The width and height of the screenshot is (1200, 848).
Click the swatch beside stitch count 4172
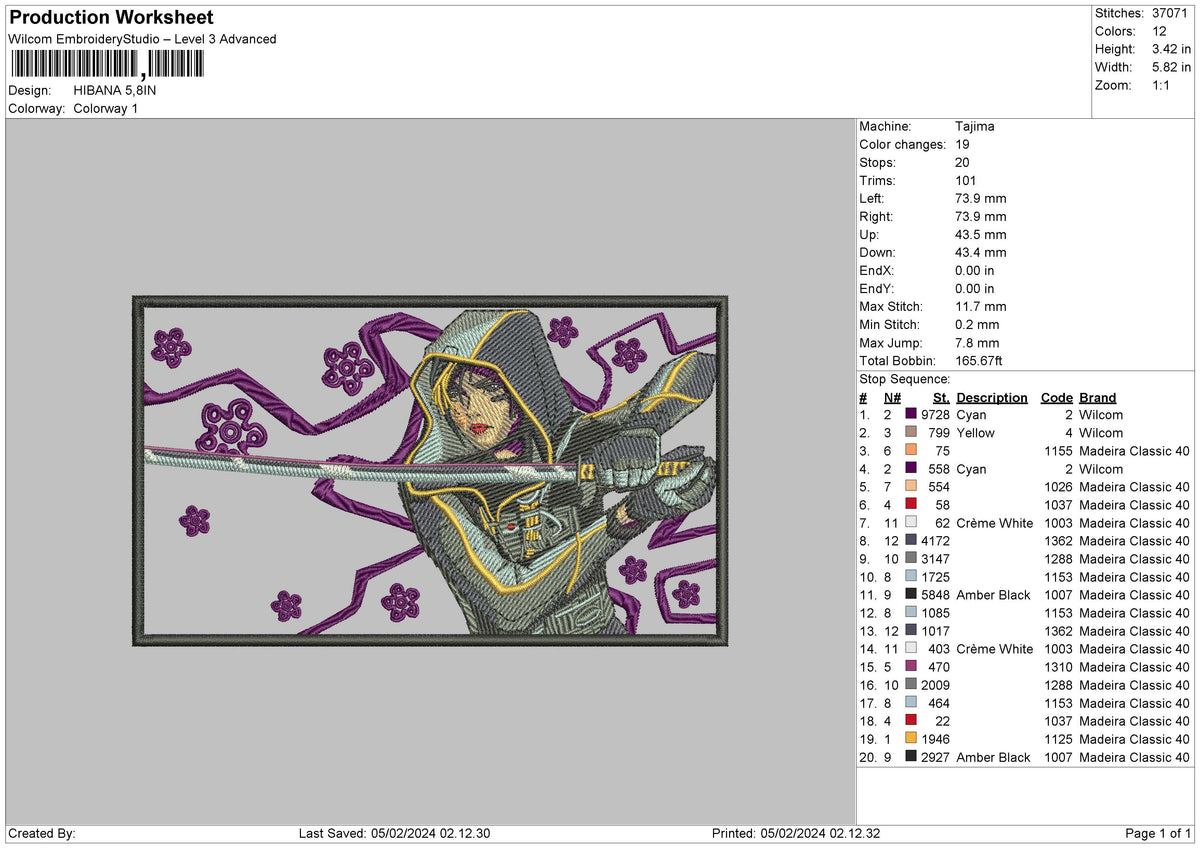(x=911, y=540)
